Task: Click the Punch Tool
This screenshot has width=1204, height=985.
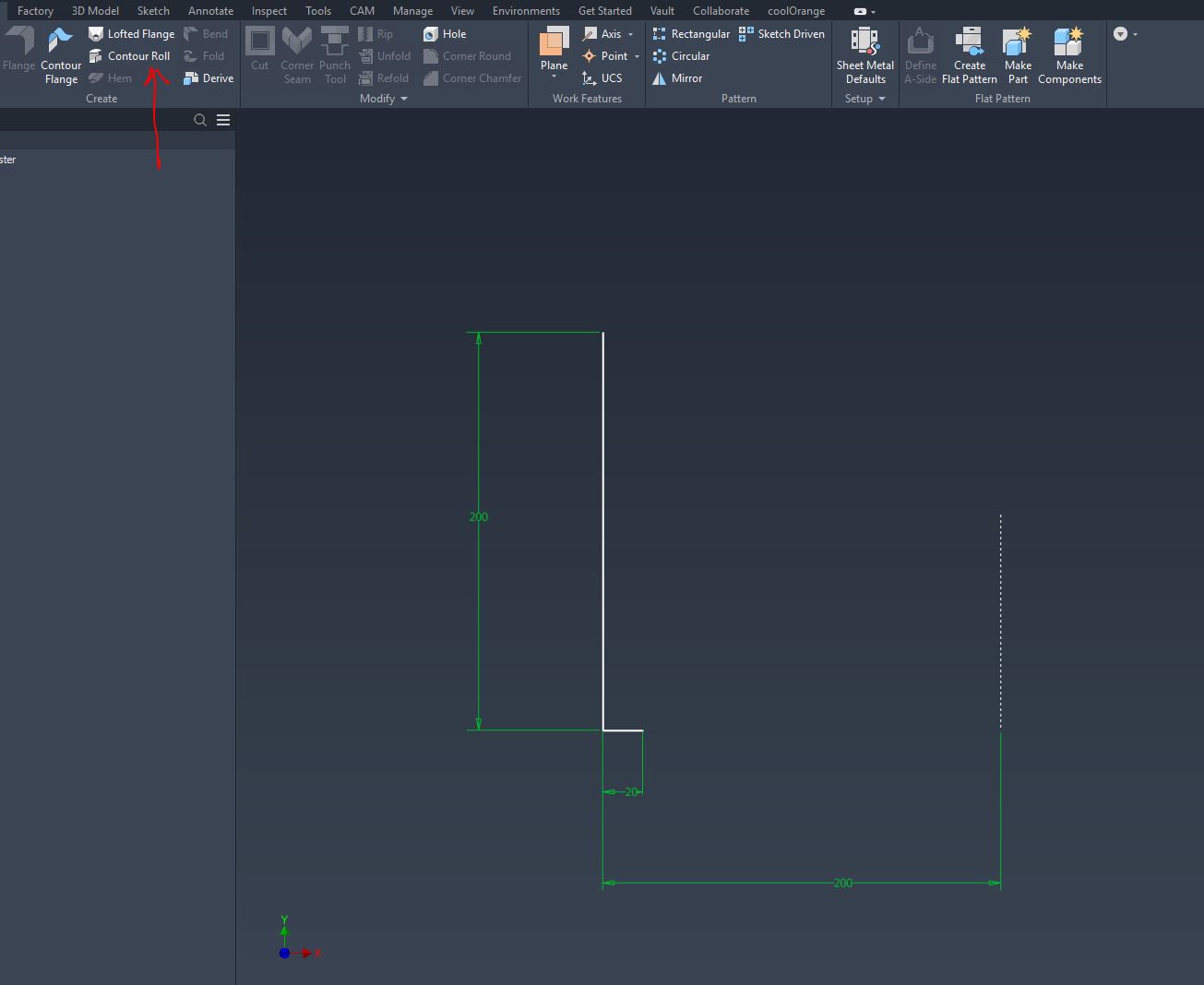Action: tap(335, 55)
